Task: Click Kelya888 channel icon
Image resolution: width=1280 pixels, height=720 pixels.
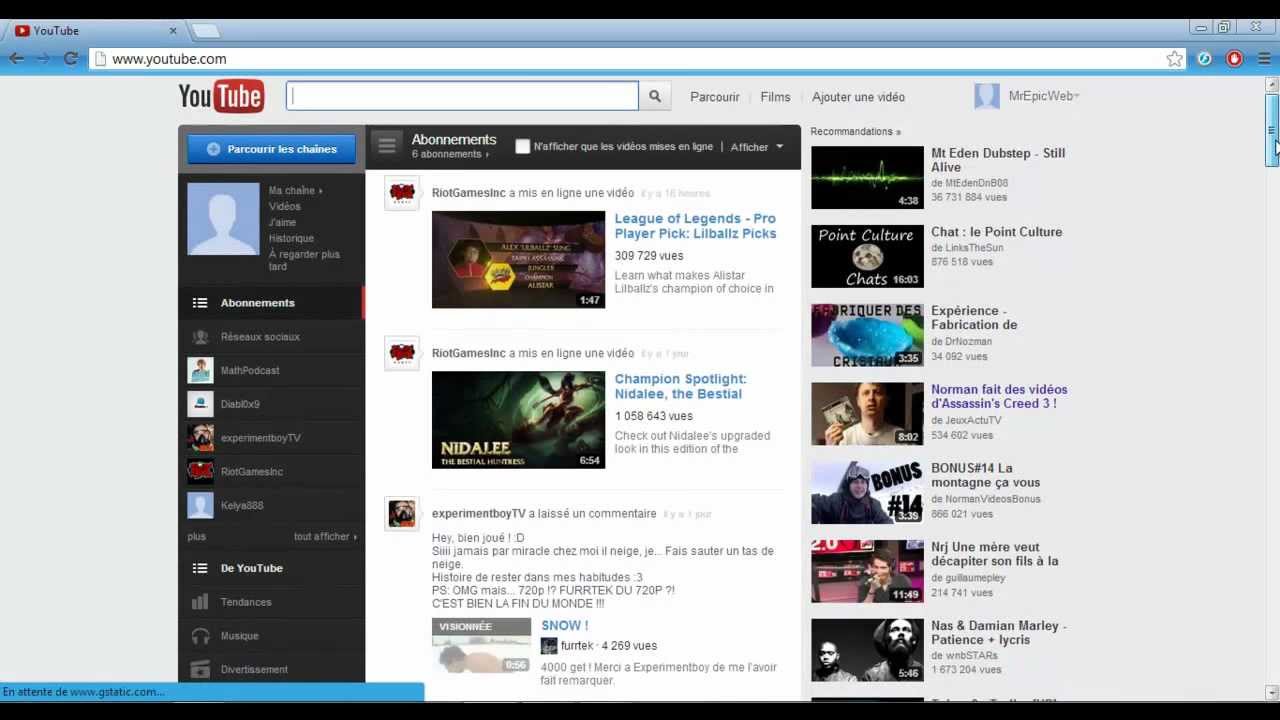Action: (x=200, y=505)
